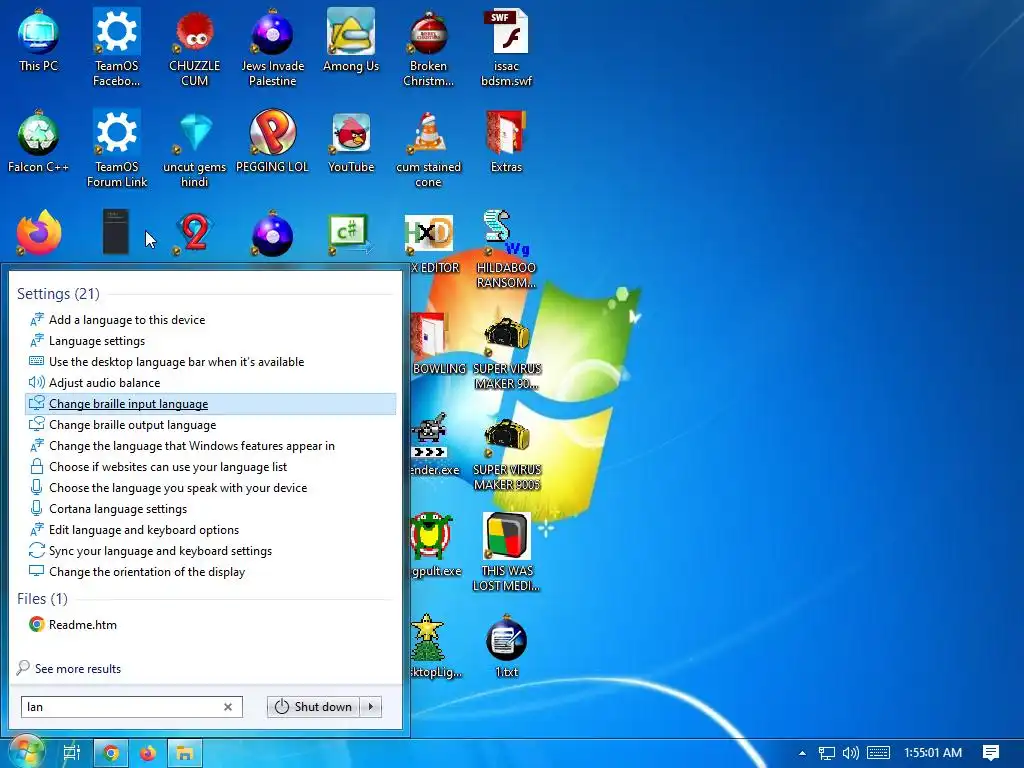Open Task View in taskbar
1024x768 pixels.
tap(71, 753)
